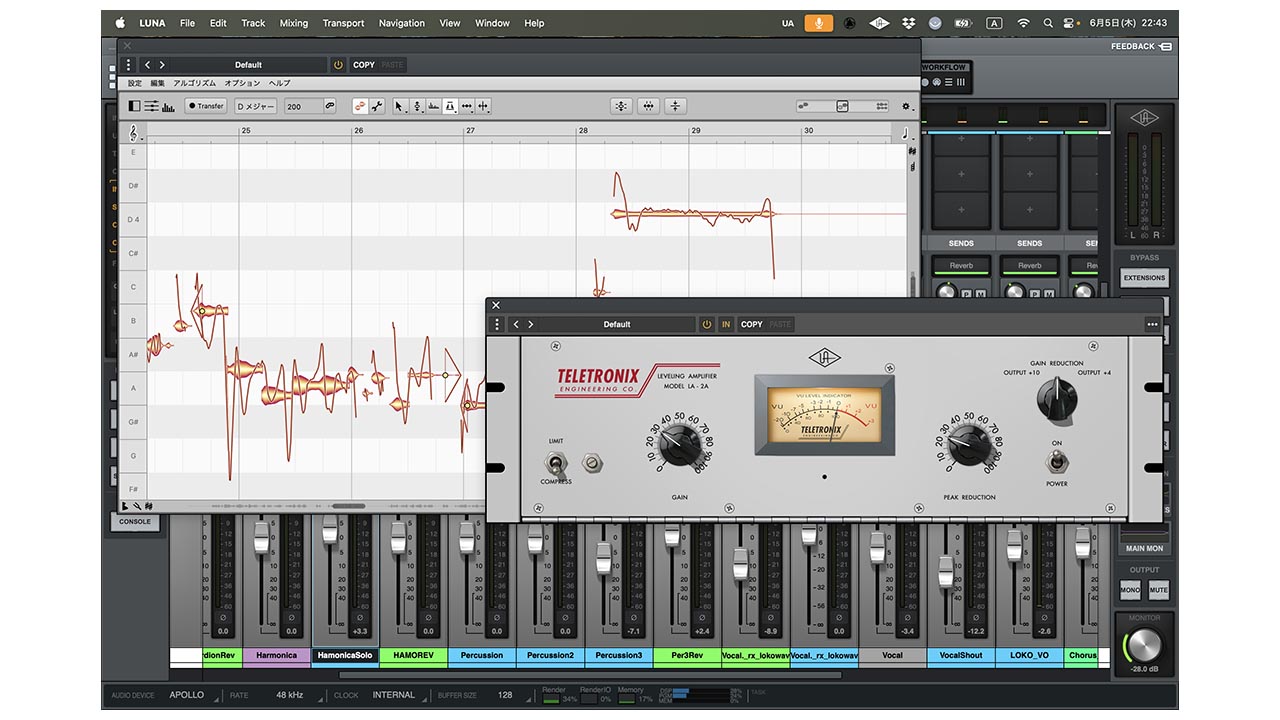
Task: Click the CONSOLE button
Action: tap(135, 522)
